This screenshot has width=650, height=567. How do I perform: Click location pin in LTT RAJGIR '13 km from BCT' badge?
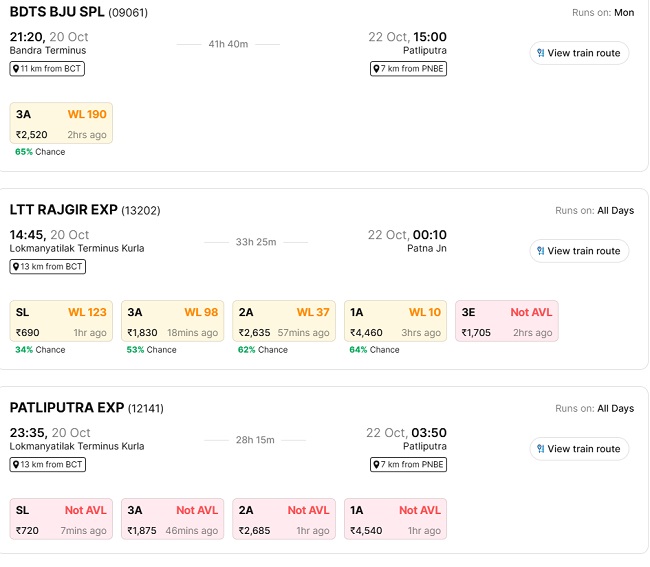(x=17, y=267)
